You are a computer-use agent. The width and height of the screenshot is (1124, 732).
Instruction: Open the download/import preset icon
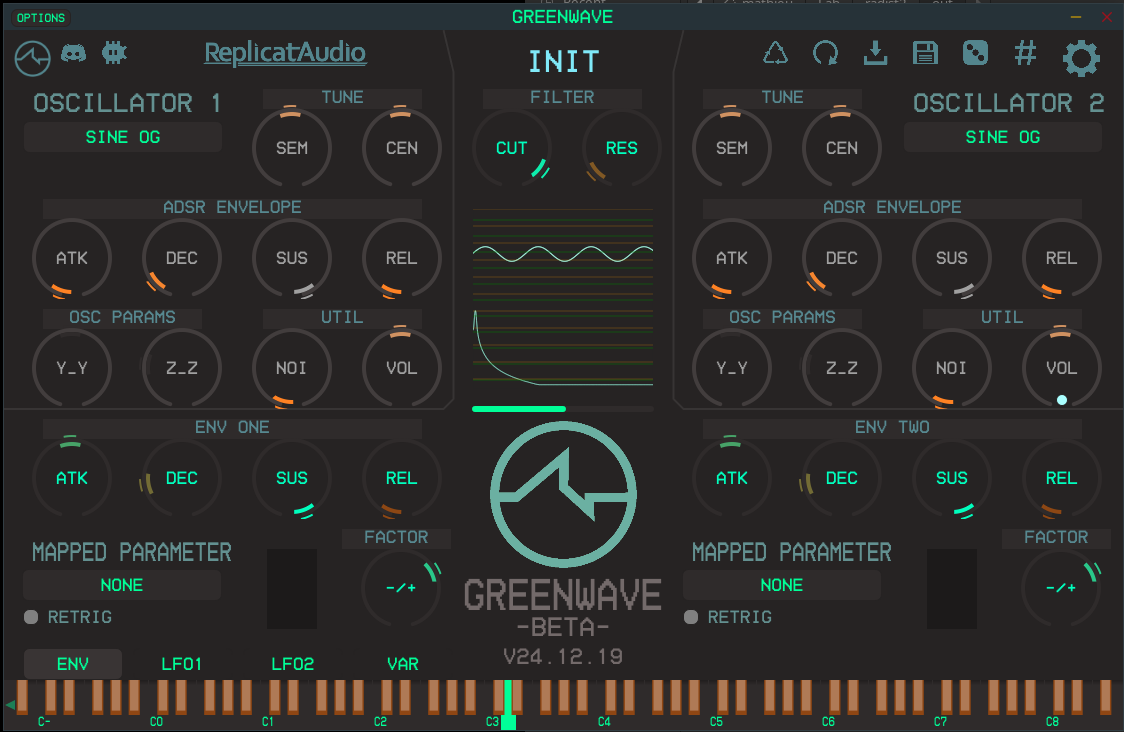[875, 54]
